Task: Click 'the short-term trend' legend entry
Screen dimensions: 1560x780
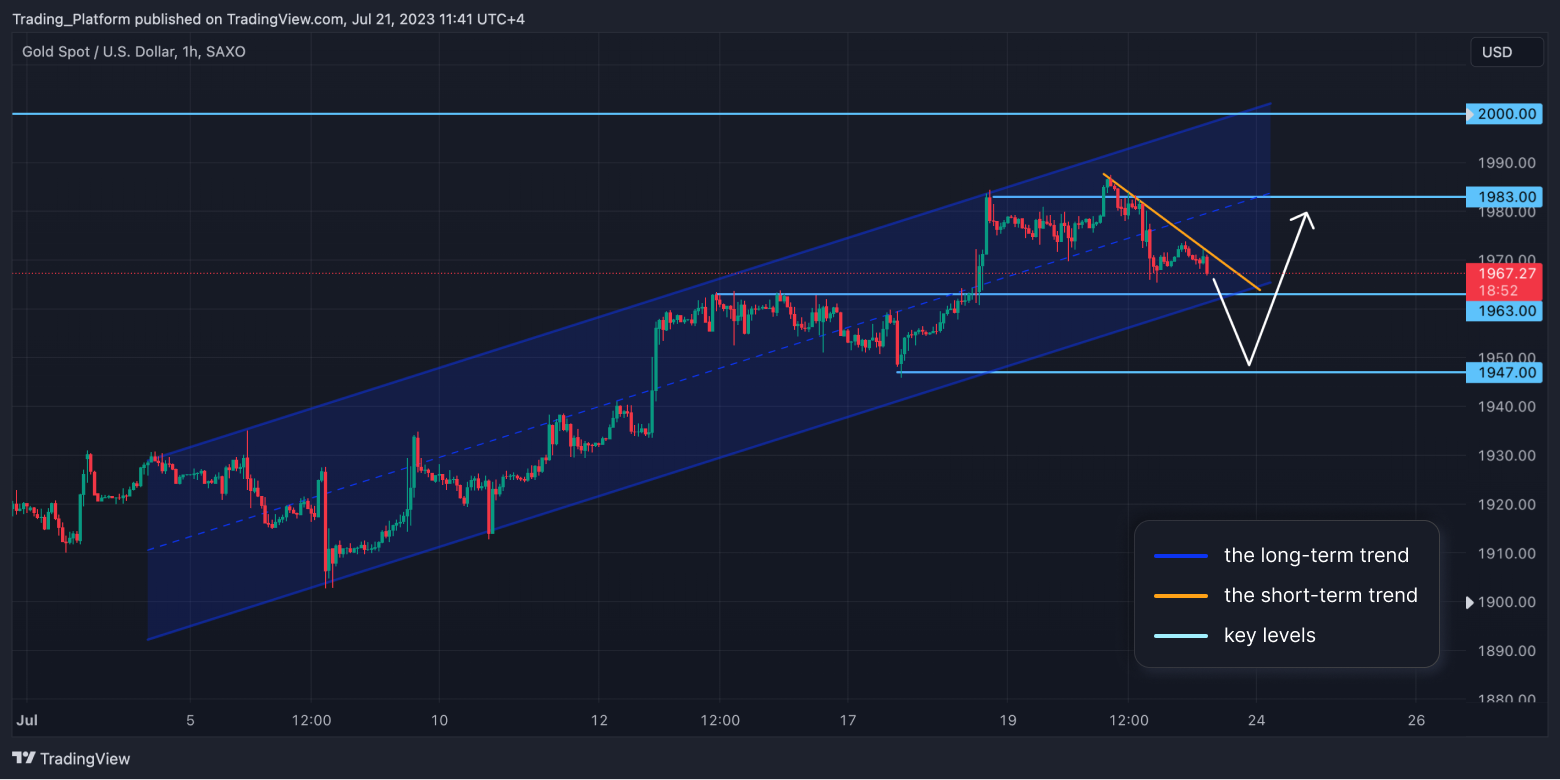Action: pyautogui.click(x=1320, y=595)
